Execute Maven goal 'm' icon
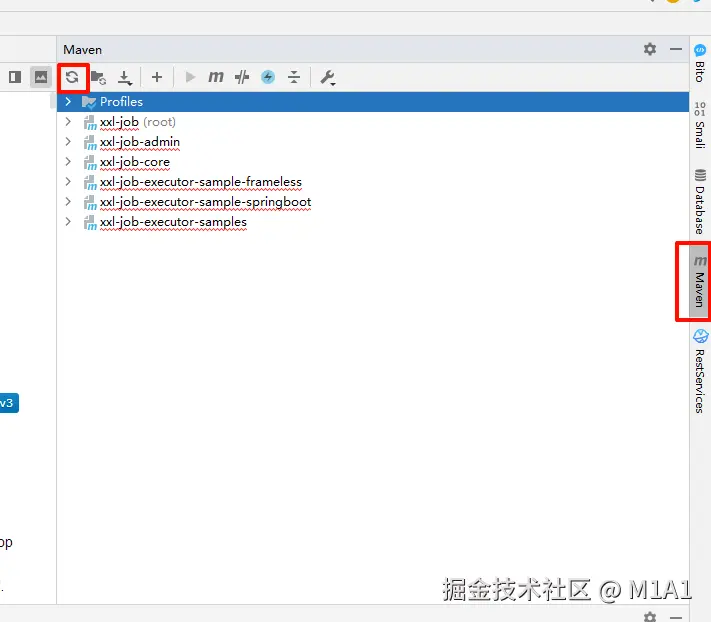This screenshot has height=622, width=711. click(x=216, y=77)
